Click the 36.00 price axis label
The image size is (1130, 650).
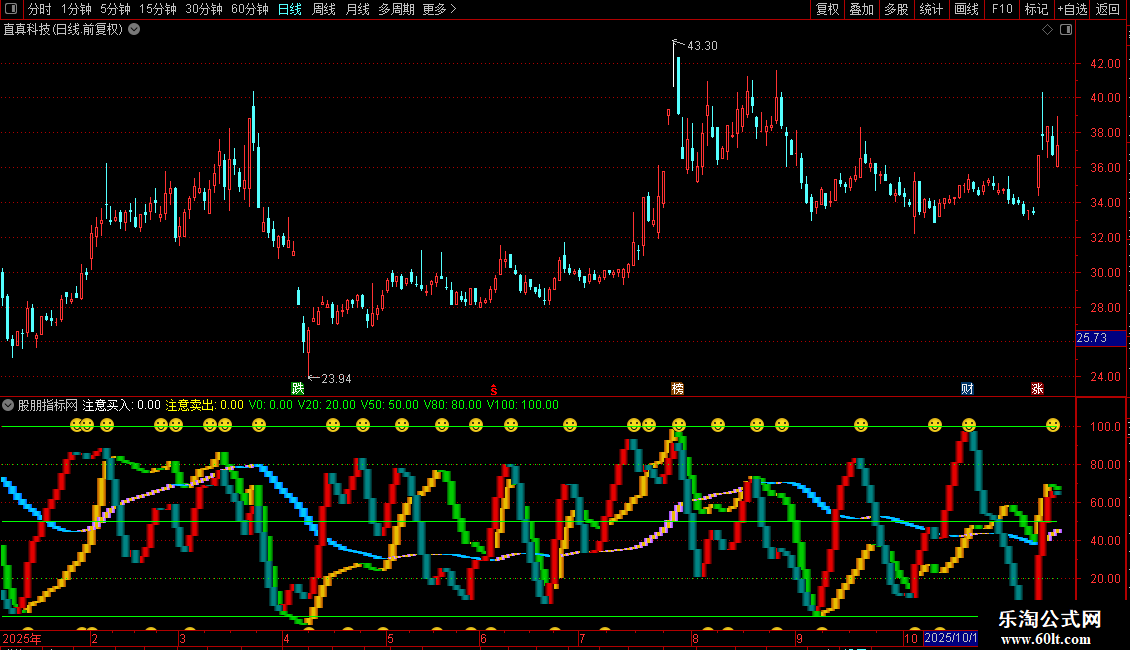pyautogui.click(x=1105, y=168)
